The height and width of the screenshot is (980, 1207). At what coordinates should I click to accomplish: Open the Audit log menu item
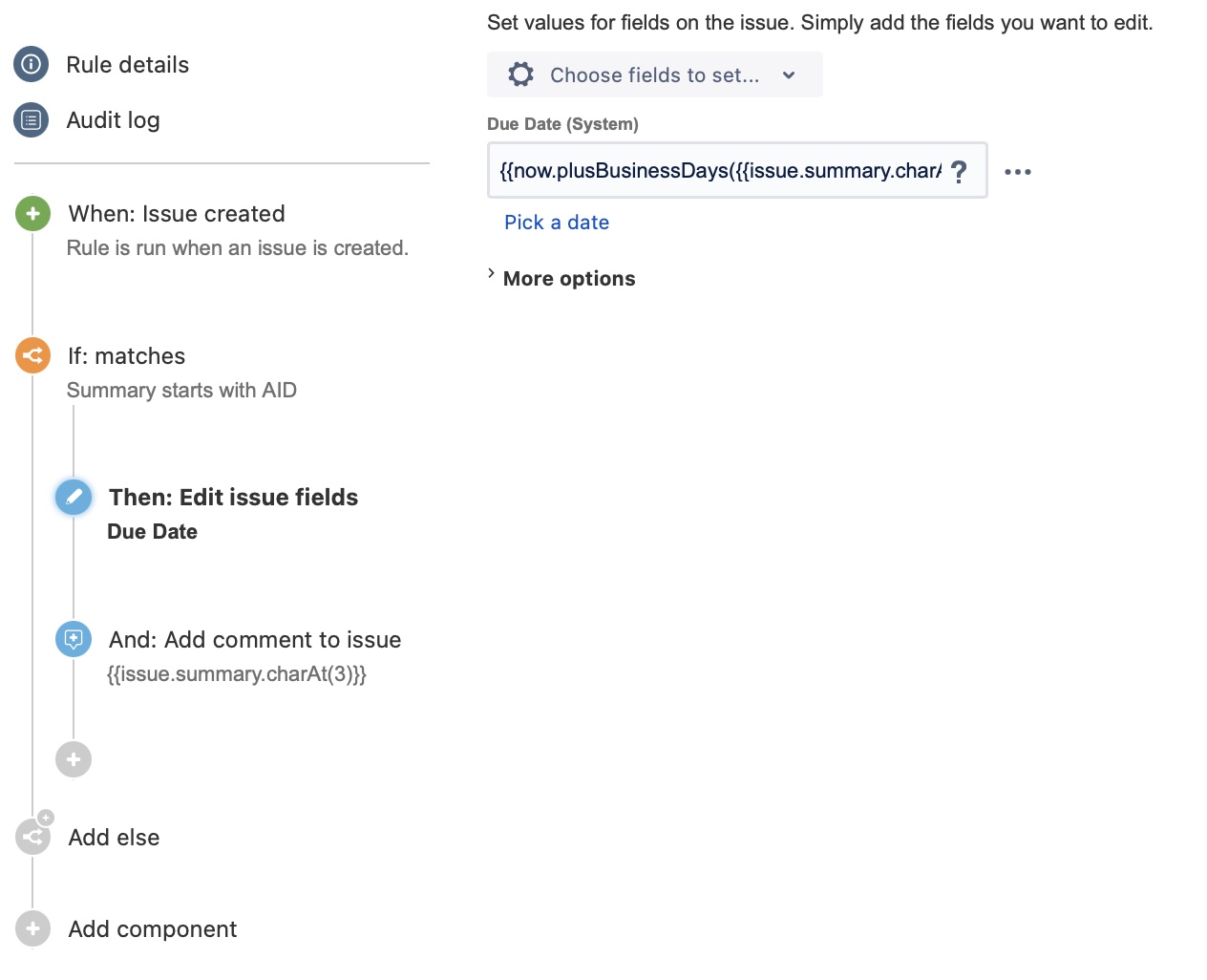click(x=114, y=119)
